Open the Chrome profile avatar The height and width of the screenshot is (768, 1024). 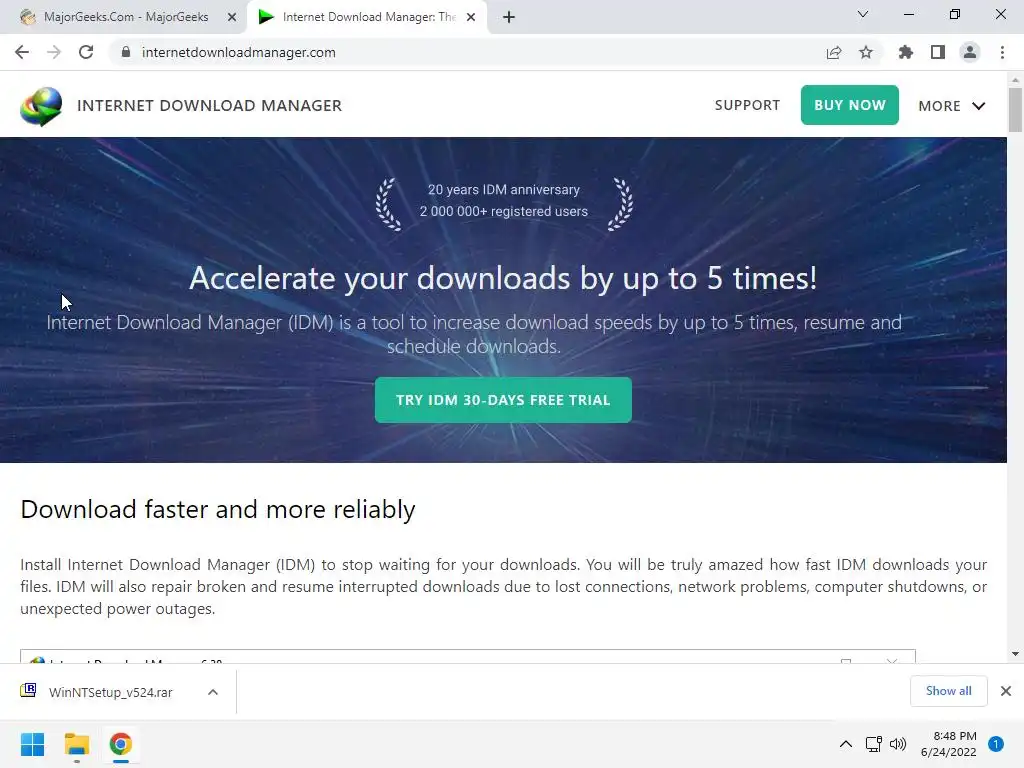(970, 52)
